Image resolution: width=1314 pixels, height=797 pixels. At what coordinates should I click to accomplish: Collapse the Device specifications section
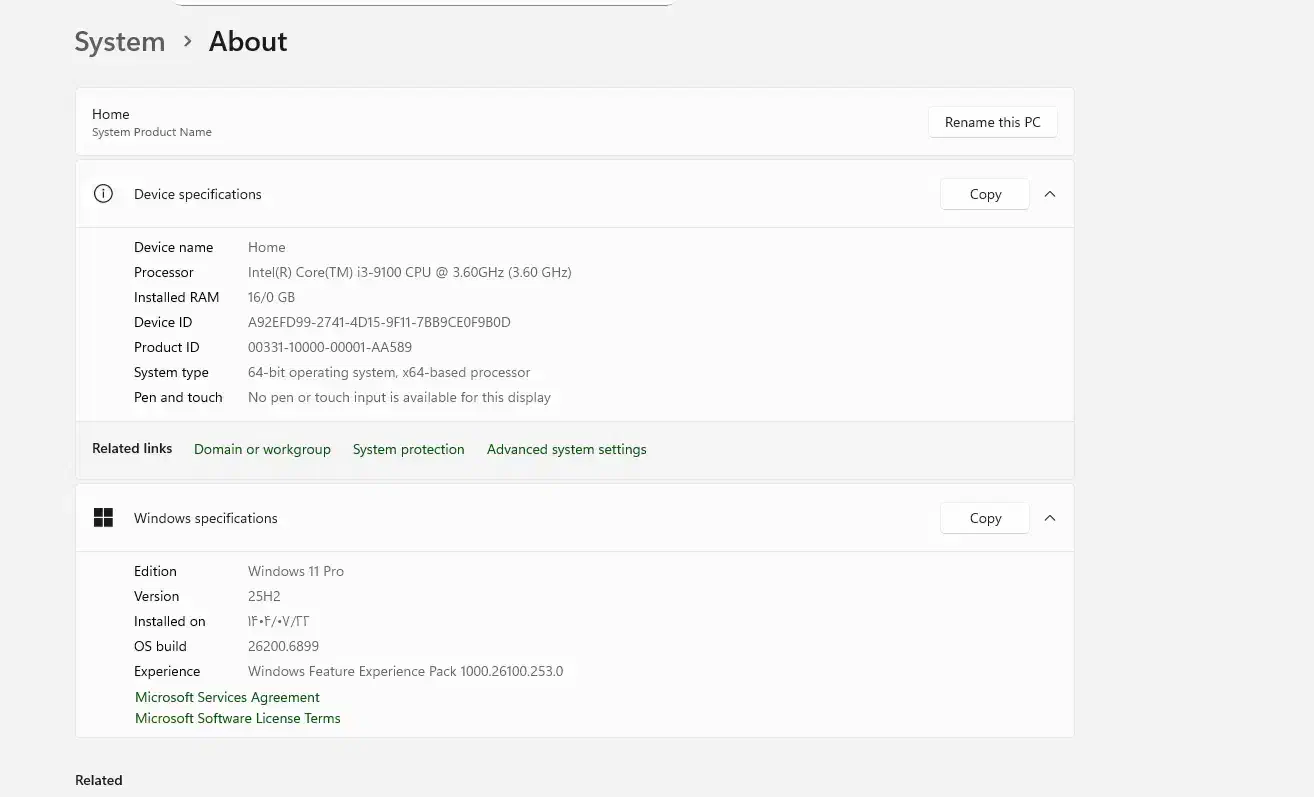tap(1050, 194)
